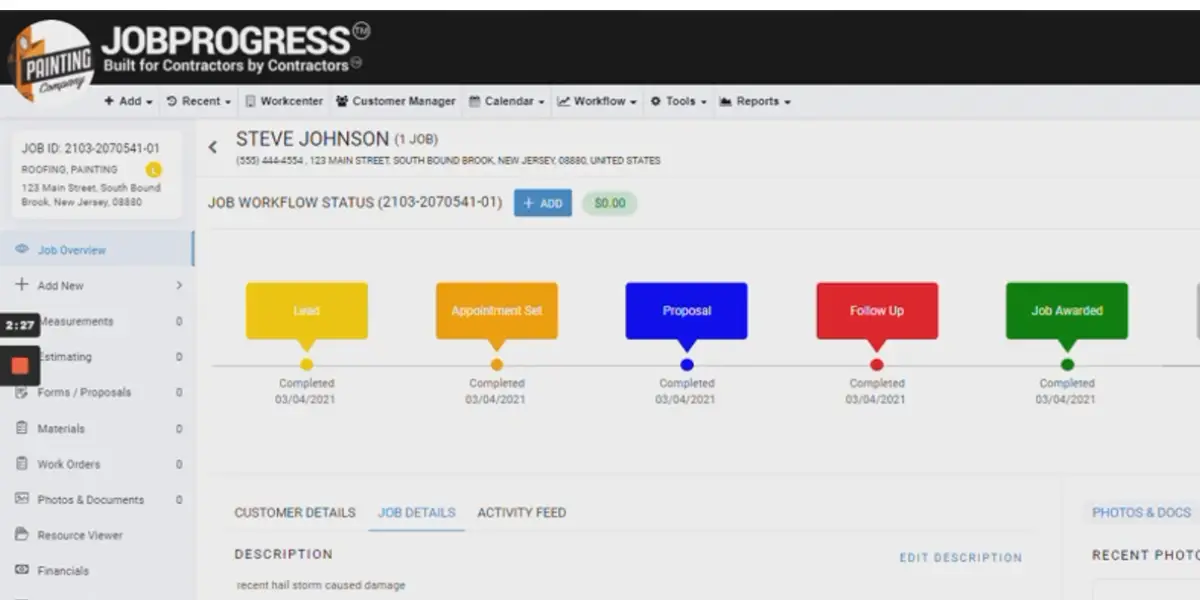
Task: Click the 2:27 recording timer
Action: coord(20,326)
